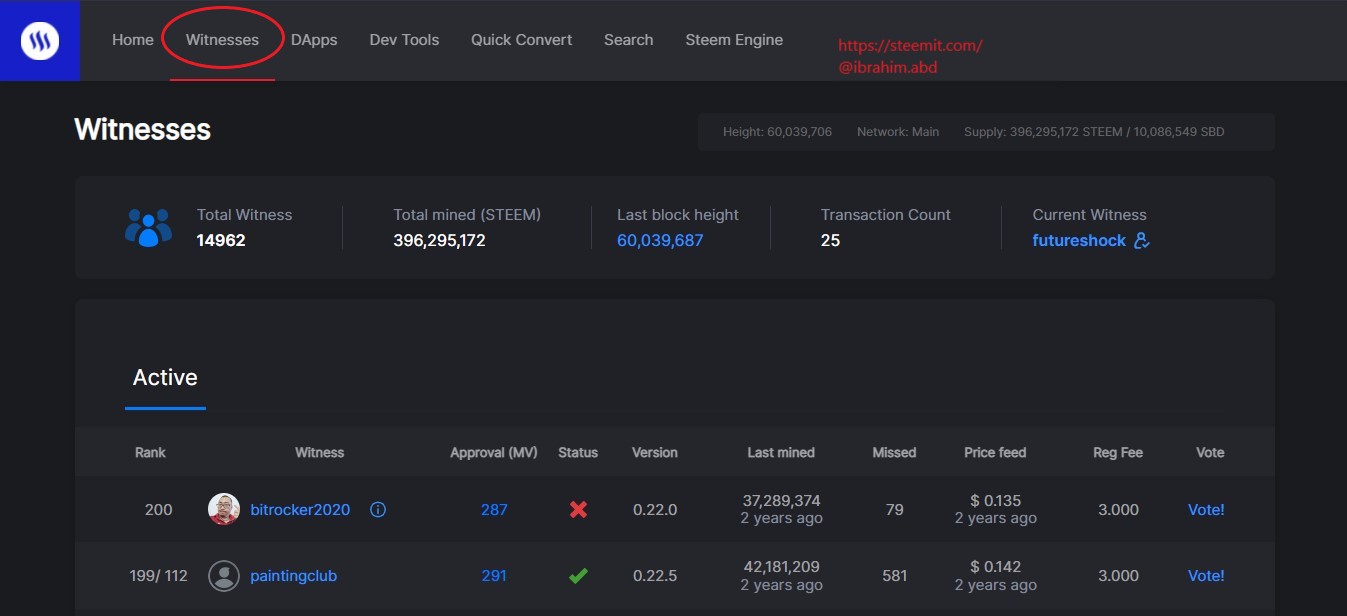Screen dimensions: 1347x616
Task: Click the Vote column header
Action: pyautogui.click(x=1210, y=453)
